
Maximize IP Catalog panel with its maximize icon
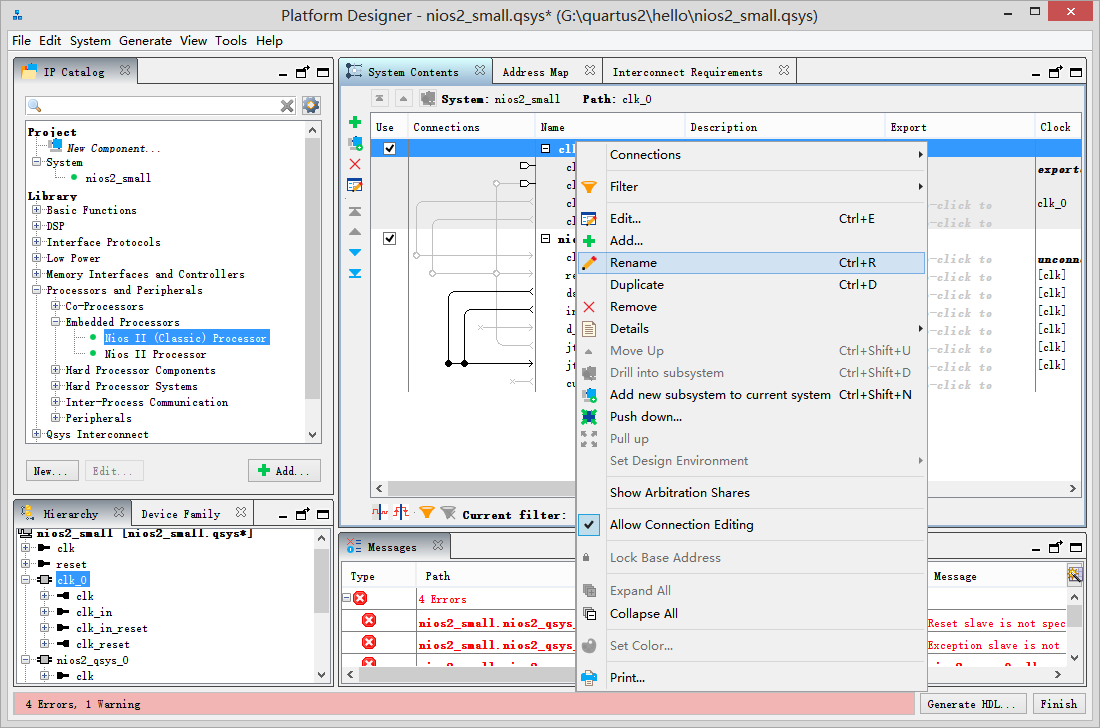coord(323,72)
